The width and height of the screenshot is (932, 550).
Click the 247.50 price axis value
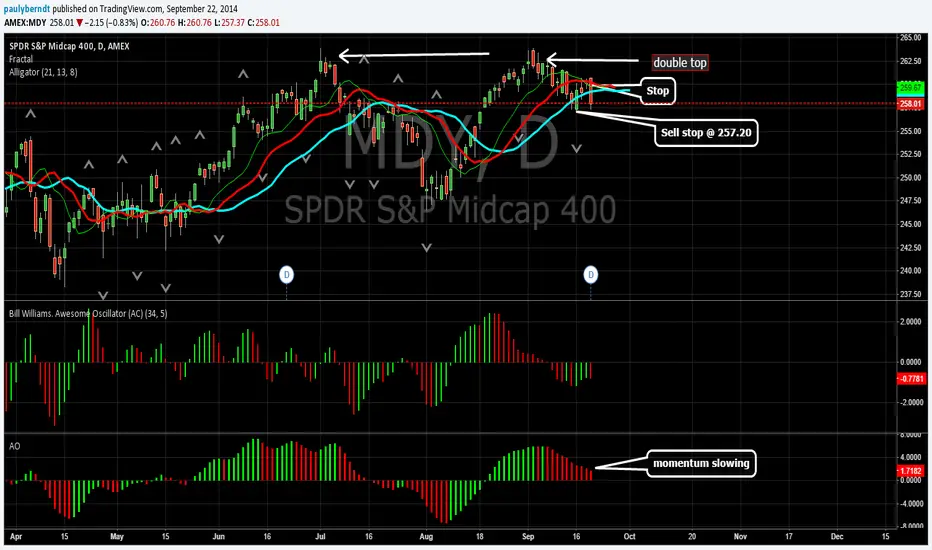click(910, 201)
